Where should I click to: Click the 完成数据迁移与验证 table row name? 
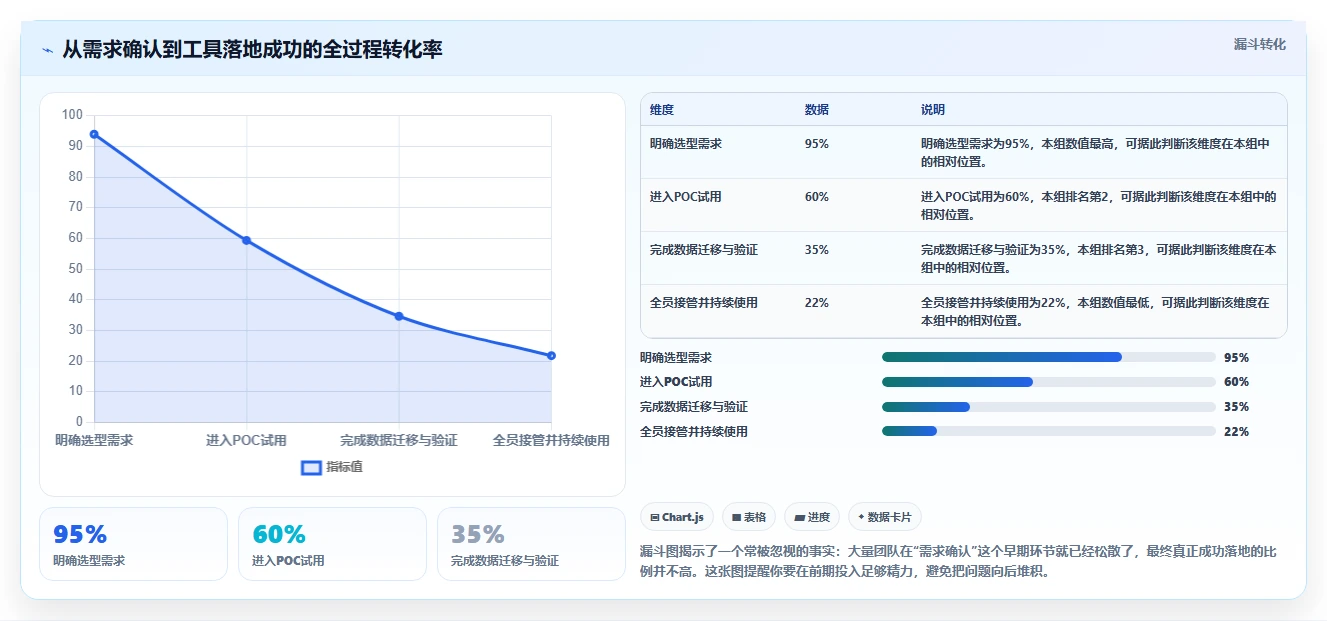703,250
